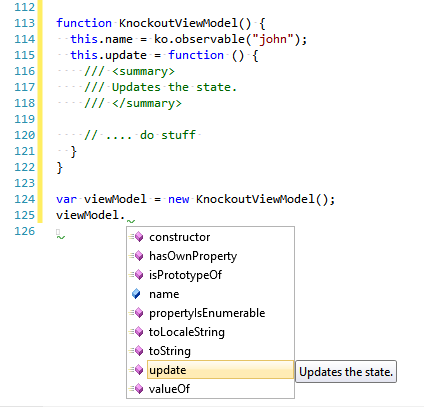Pick the 'name' property suggestion
This screenshot has height=407, width=424.
[x=210, y=294]
